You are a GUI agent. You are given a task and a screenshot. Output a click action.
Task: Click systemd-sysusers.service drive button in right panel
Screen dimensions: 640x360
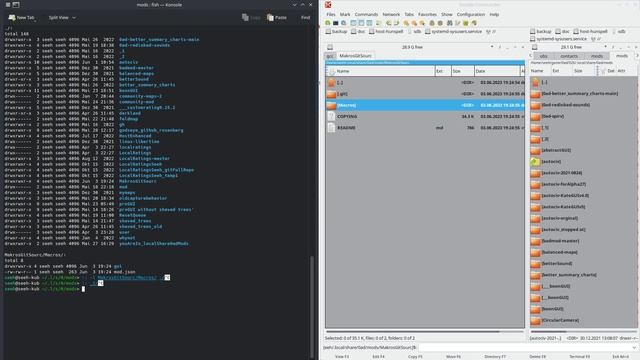[x=558, y=39]
